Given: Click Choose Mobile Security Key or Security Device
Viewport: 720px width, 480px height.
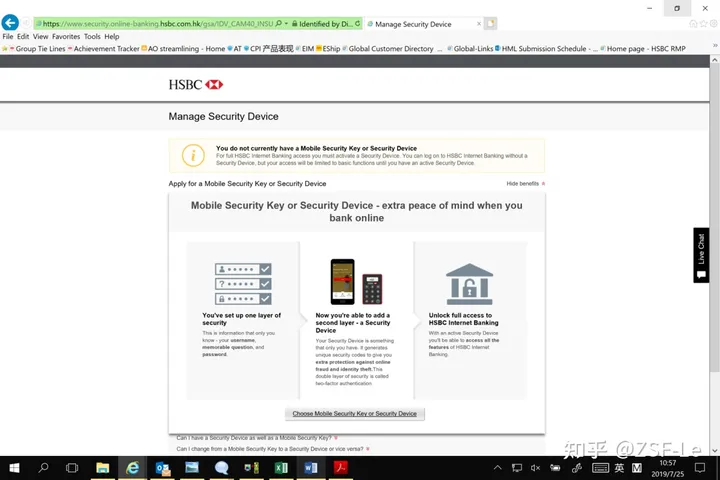Looking at the screenshot, I should tap(354, 414).
